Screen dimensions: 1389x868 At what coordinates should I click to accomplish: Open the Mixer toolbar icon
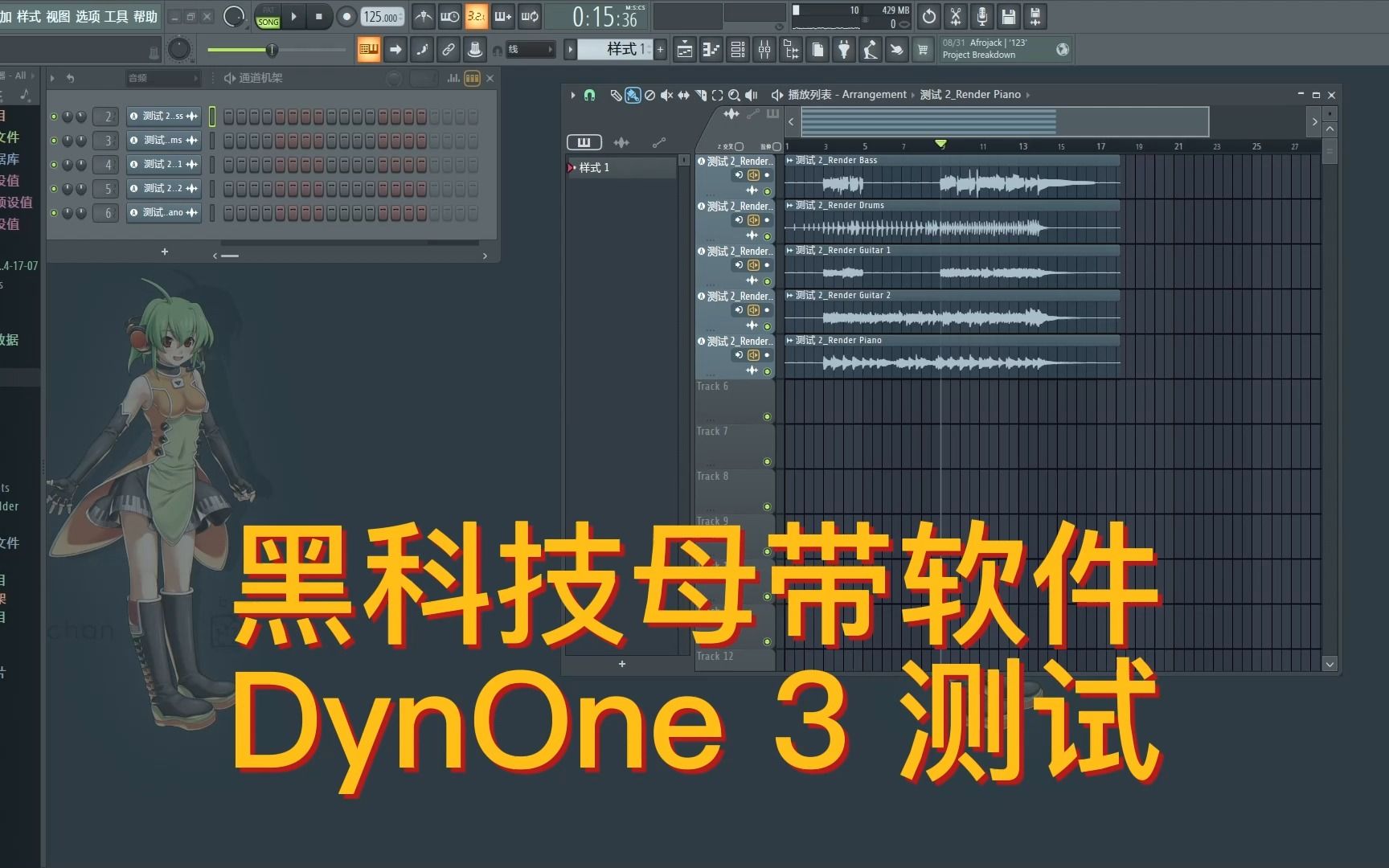click(x=764, y=50)
